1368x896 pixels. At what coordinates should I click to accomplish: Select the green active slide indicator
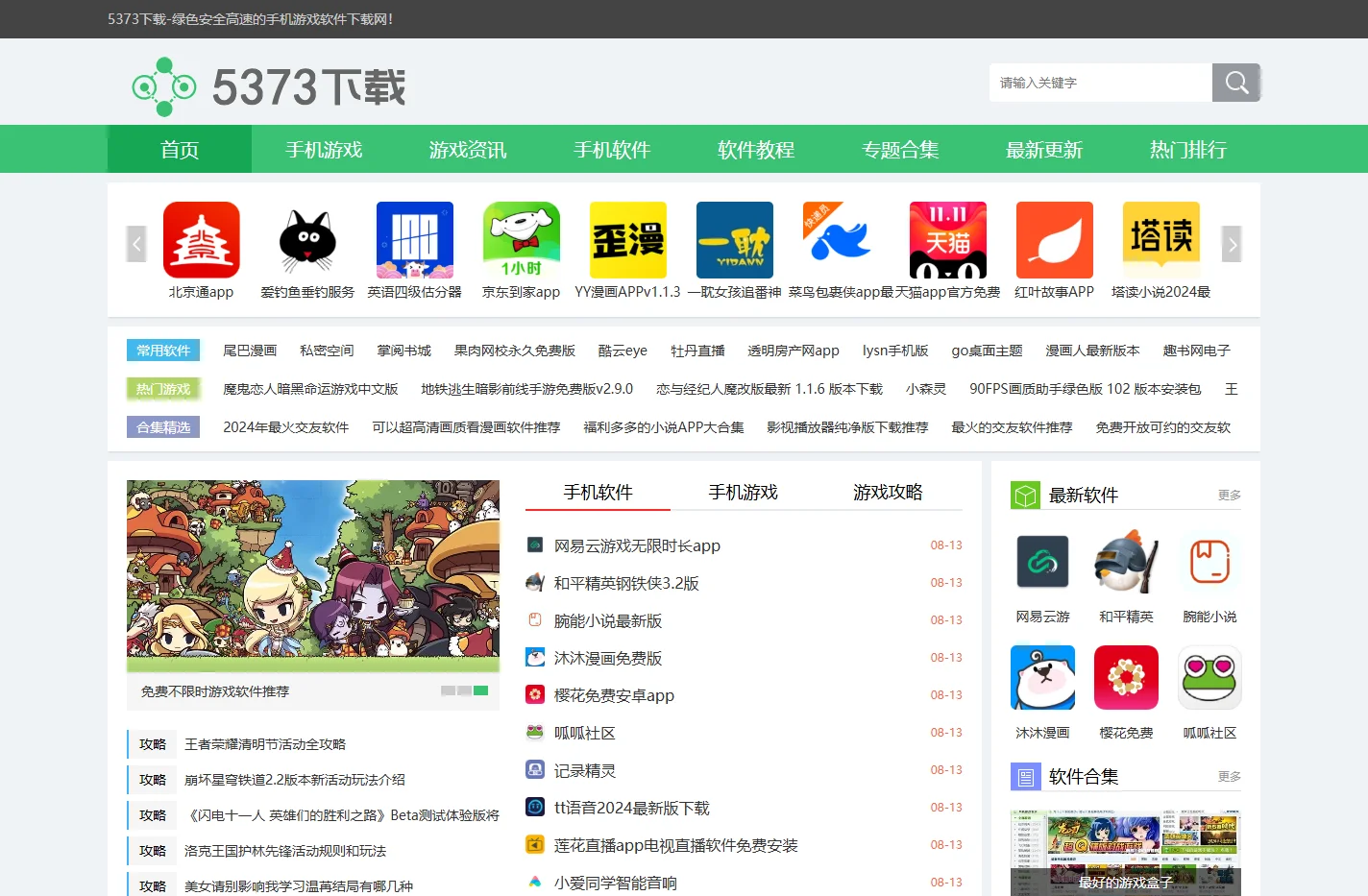pos(481,690)
